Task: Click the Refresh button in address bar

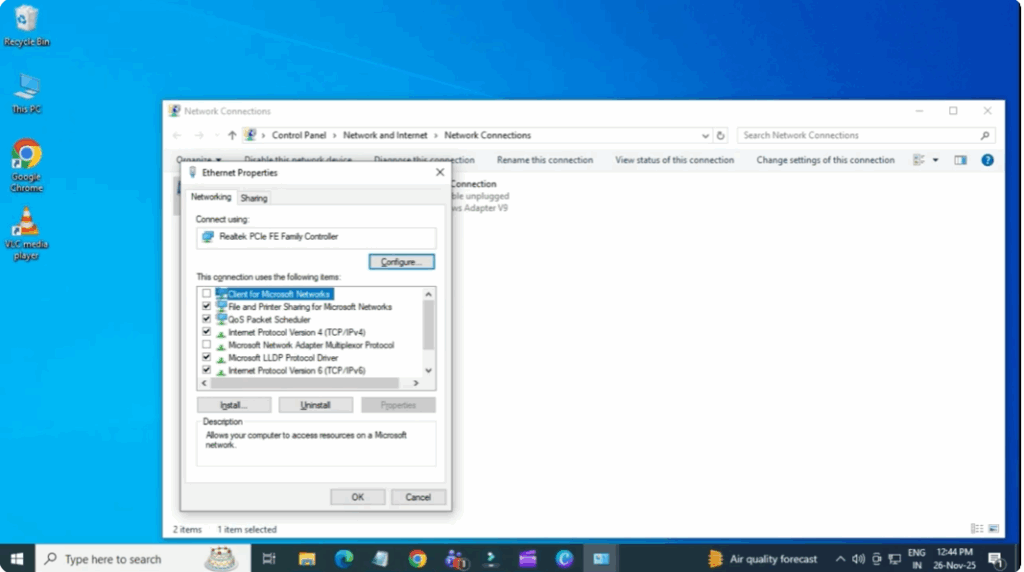Action: coord(720,136)
